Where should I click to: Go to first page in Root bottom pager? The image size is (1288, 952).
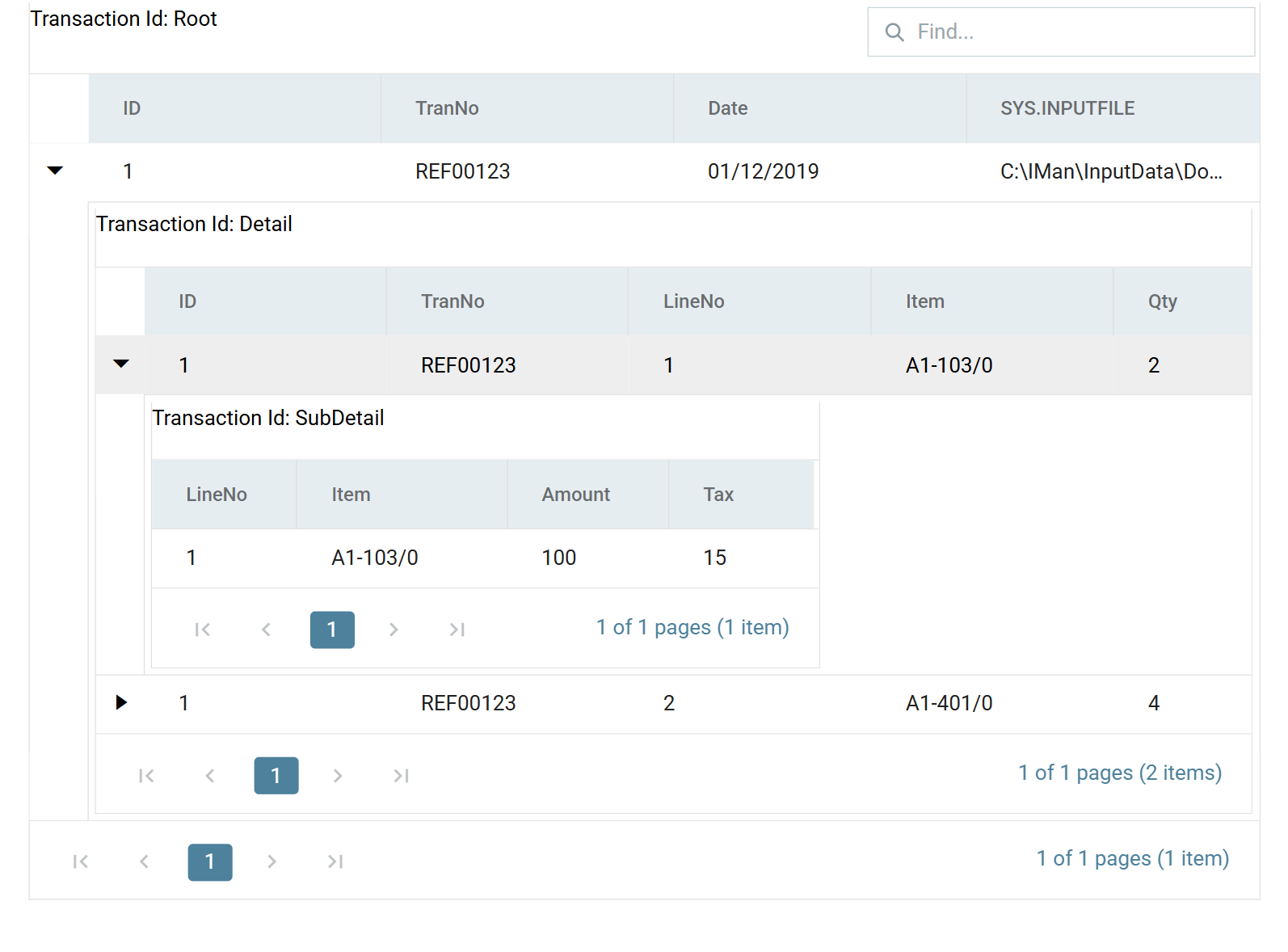click(x=80, y=861)
